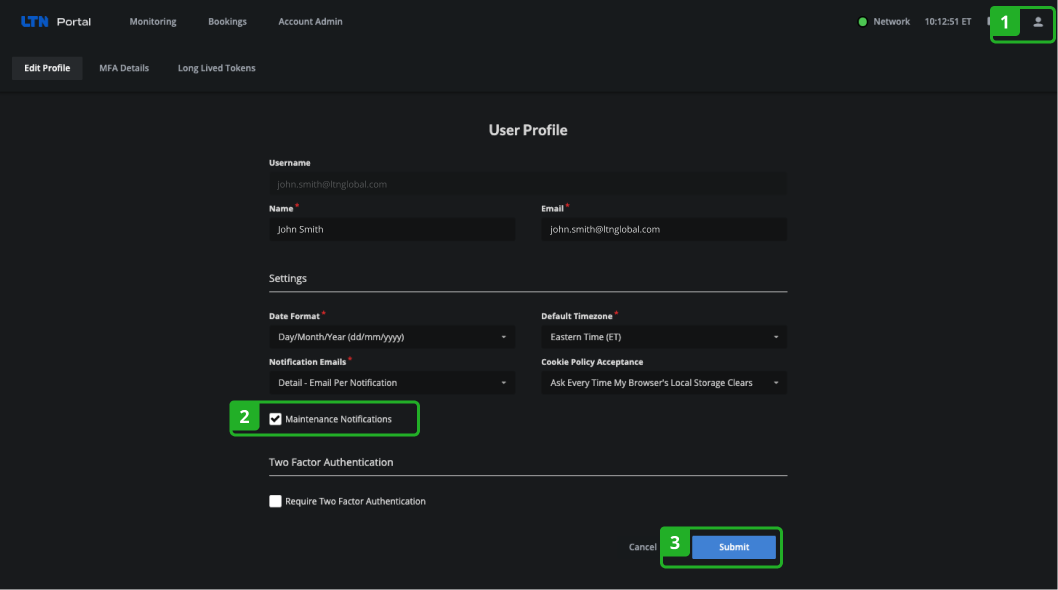Click the LTN Portal logo
1058x590 pixels.
[56, 22]
